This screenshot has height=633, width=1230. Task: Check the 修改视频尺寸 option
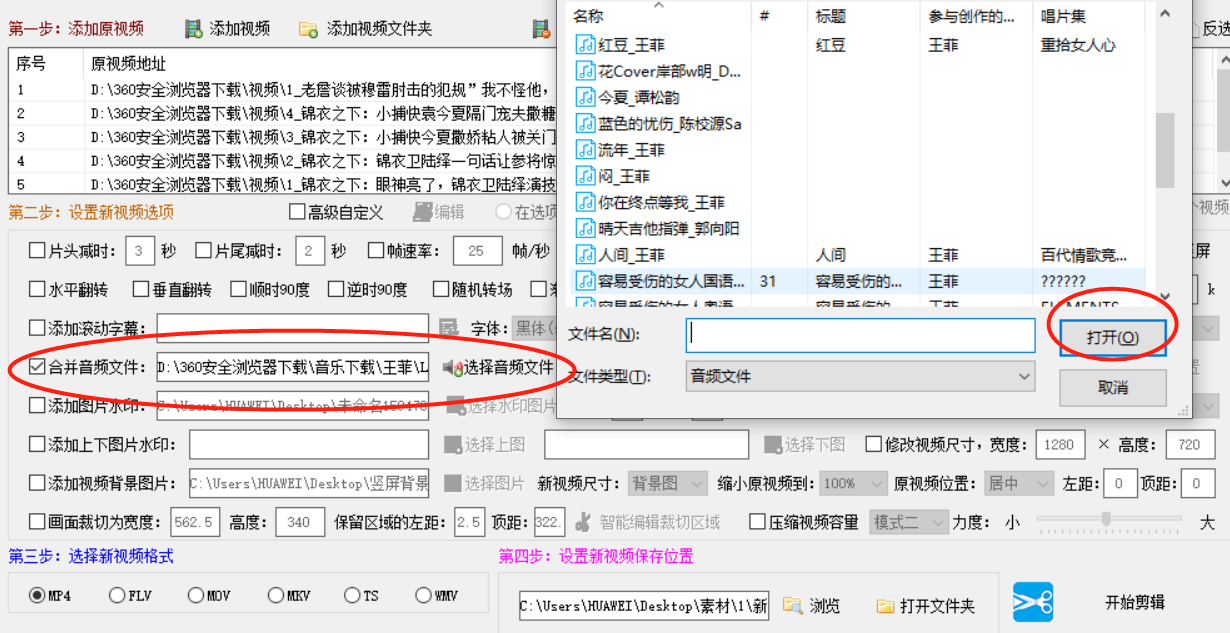coord(873,444)
